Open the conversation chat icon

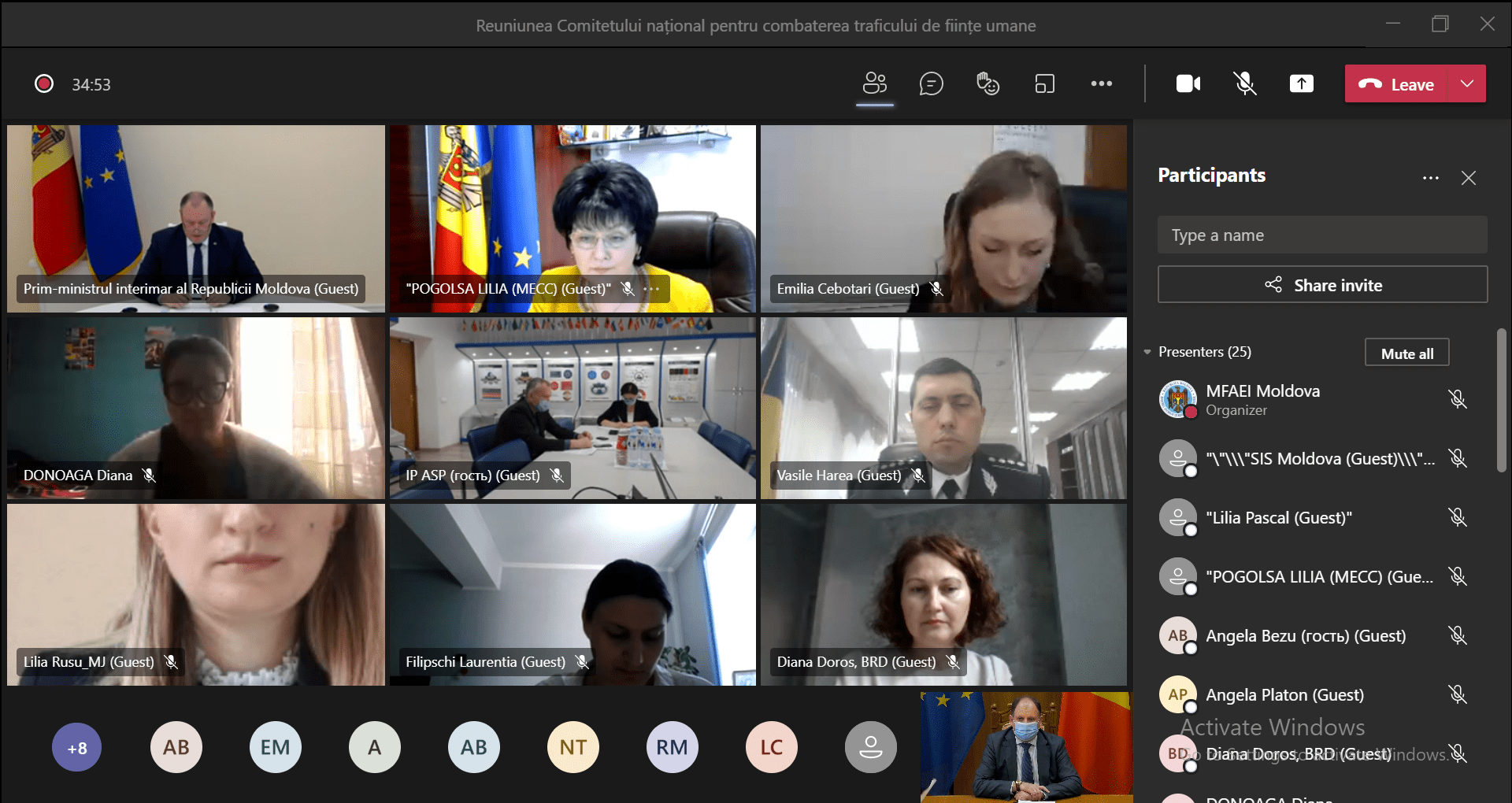tap(931, 83)
